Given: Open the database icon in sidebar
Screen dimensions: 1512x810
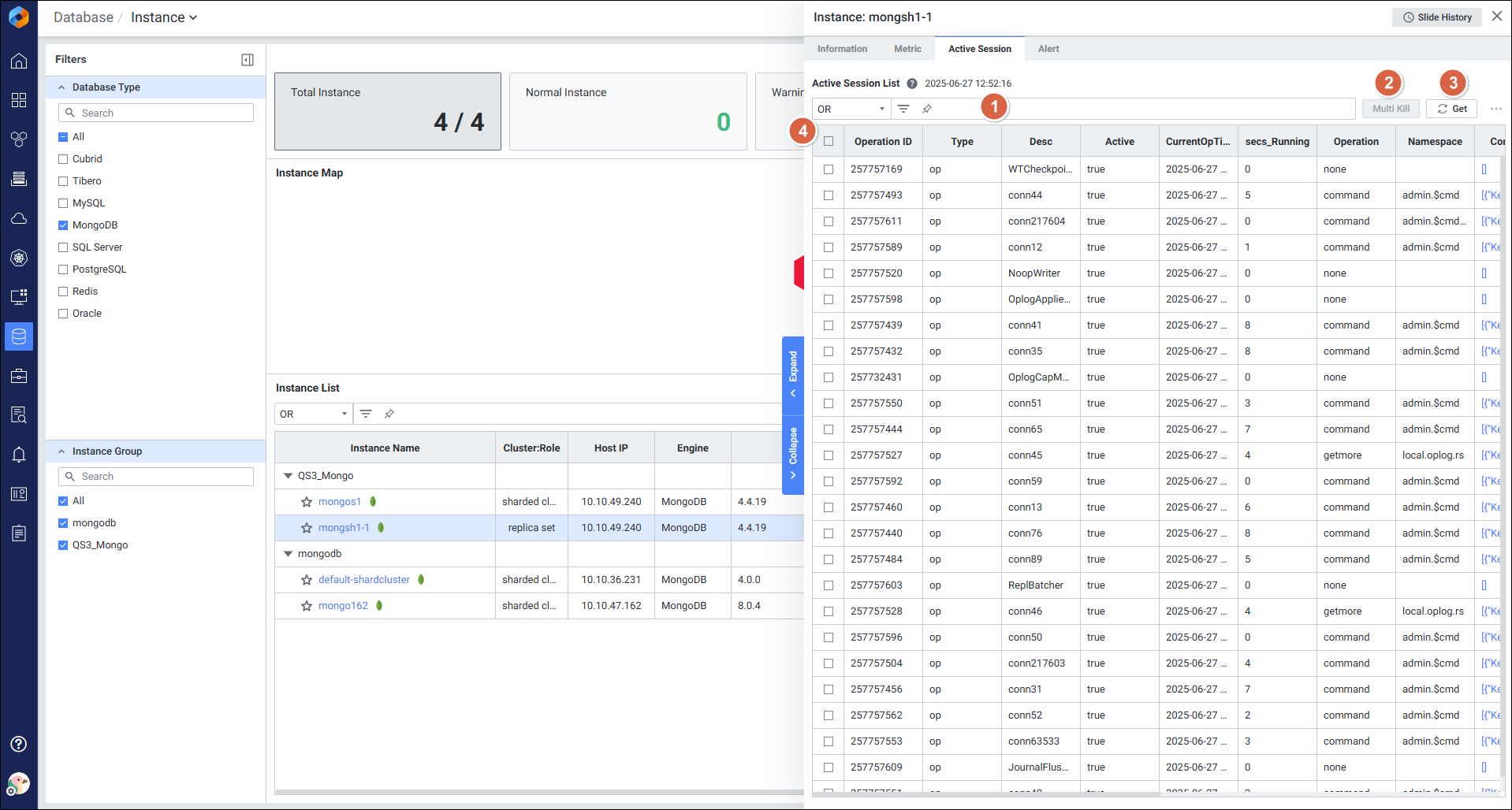Looking at the screenshot, I should (19, 336).
